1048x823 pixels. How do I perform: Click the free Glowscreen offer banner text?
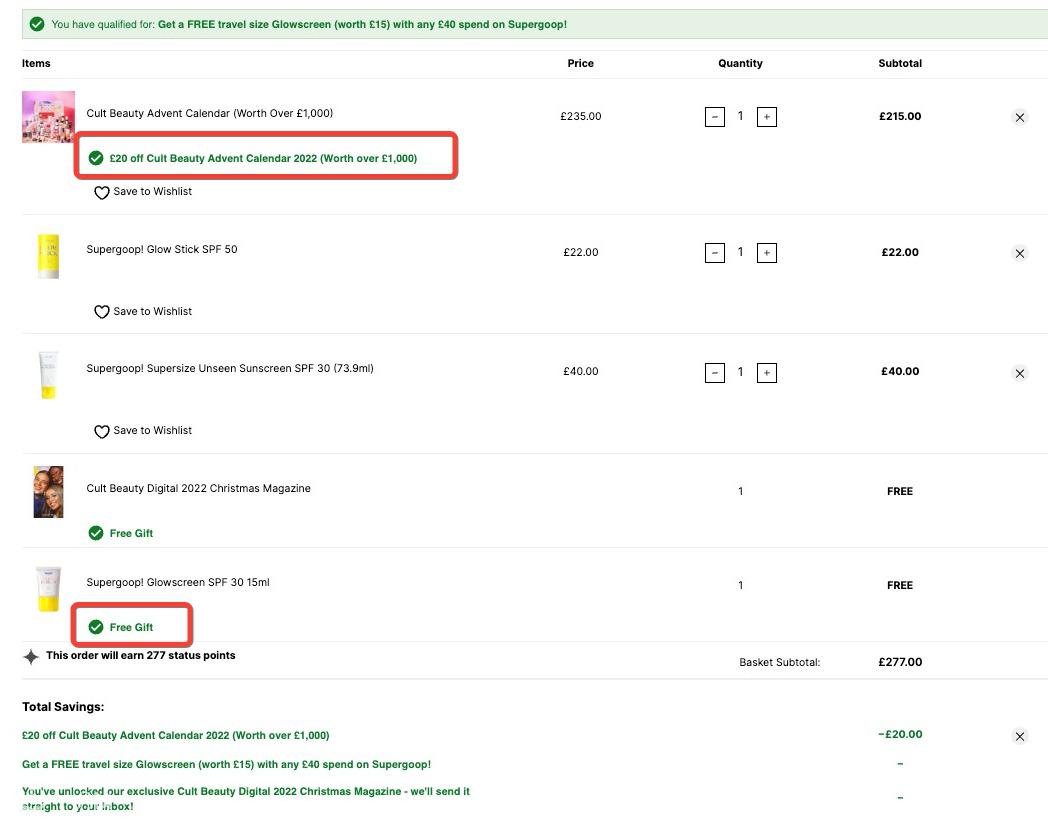tap(362, 24)
